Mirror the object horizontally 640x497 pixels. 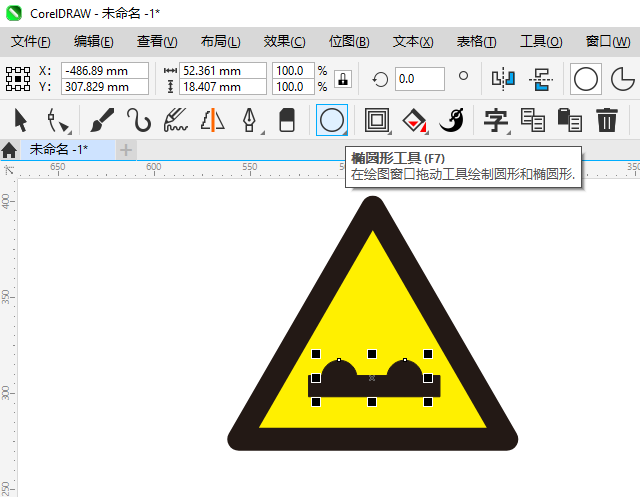coord(503,78)
